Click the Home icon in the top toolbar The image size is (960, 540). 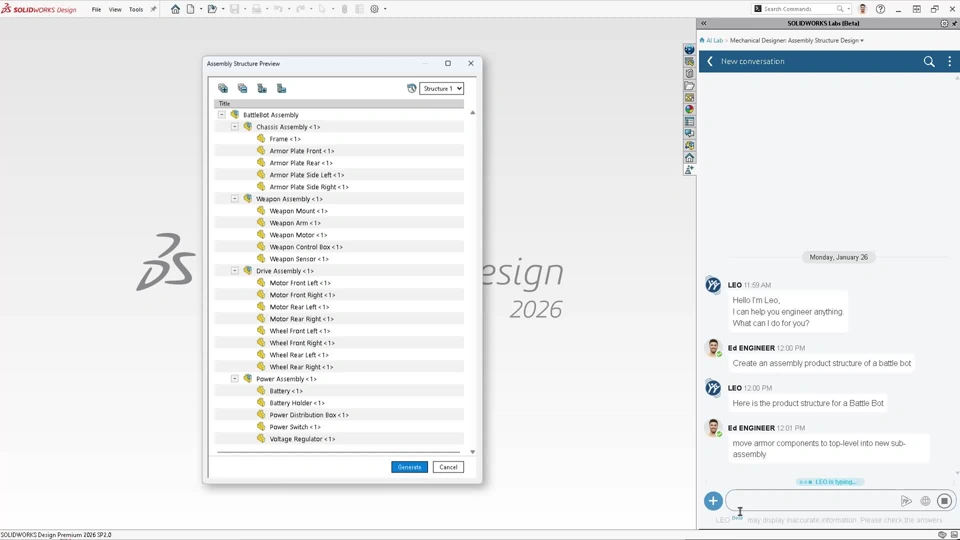pyautogui.click(x=175, y=9)
